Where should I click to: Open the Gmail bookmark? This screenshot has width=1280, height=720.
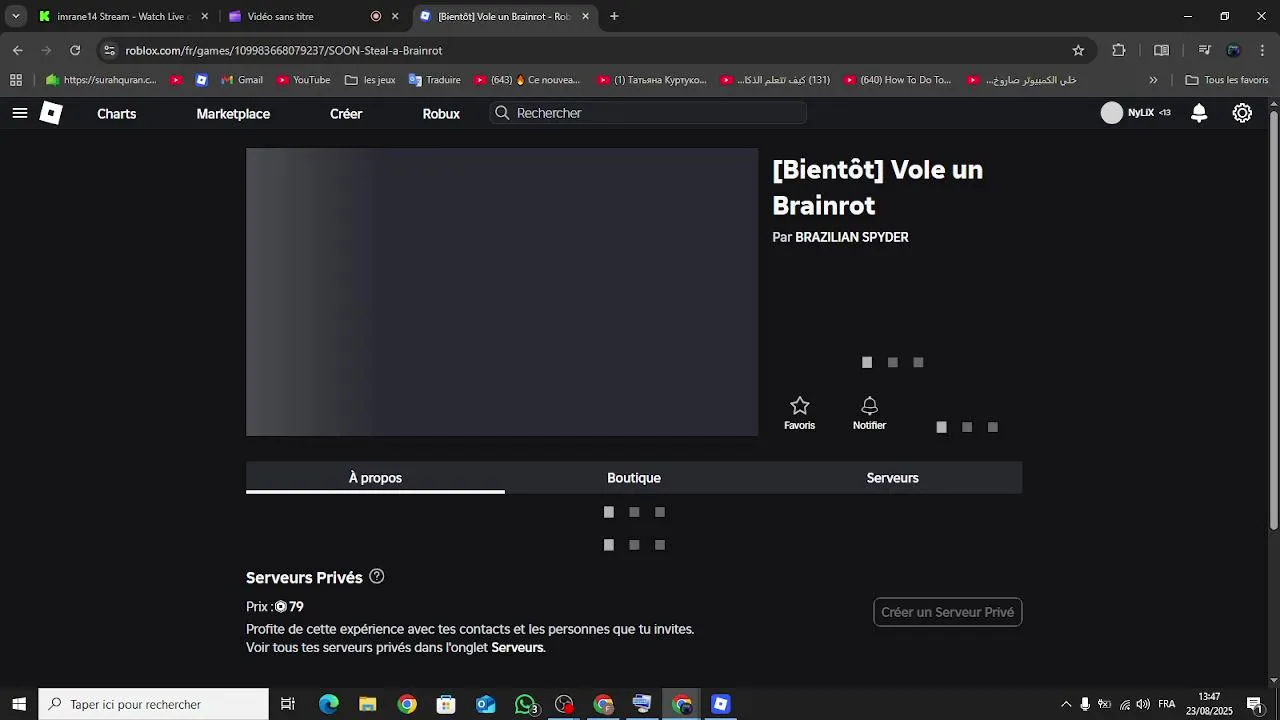(241, 80)
